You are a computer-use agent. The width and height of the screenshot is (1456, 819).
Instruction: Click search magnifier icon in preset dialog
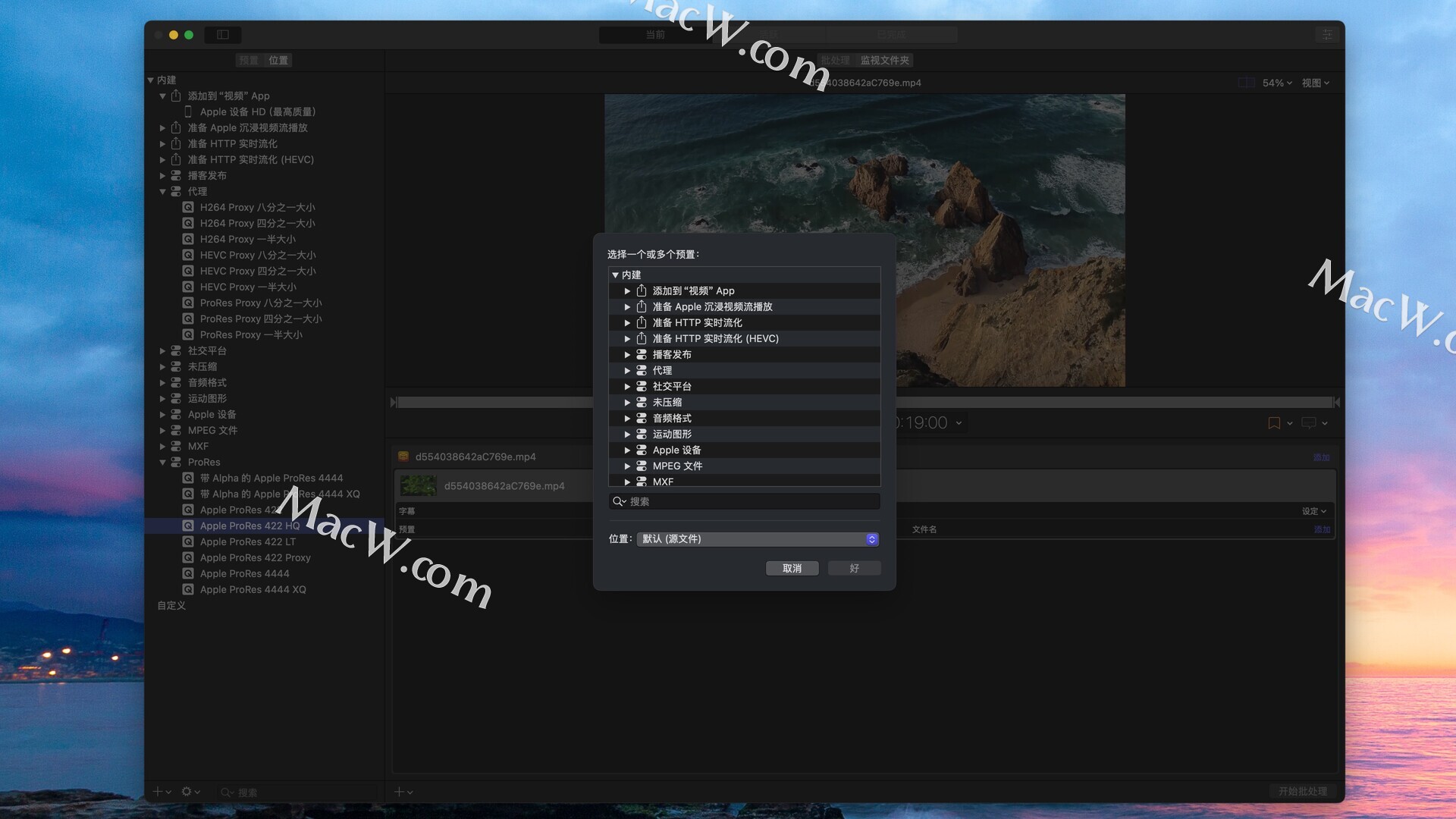pos(619,501)
